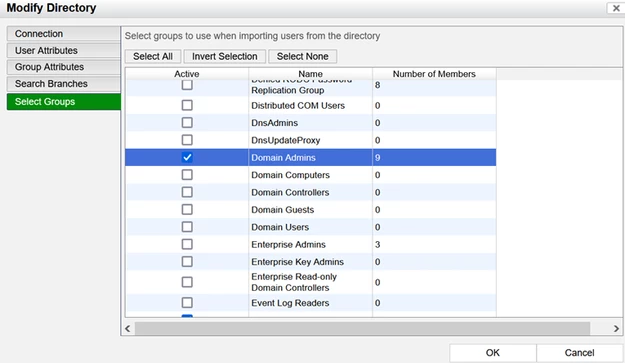Close the Modify Directory dialog with X
Image resolution: width=625 pixels, height=363 pixels.
tap(616, 8)
